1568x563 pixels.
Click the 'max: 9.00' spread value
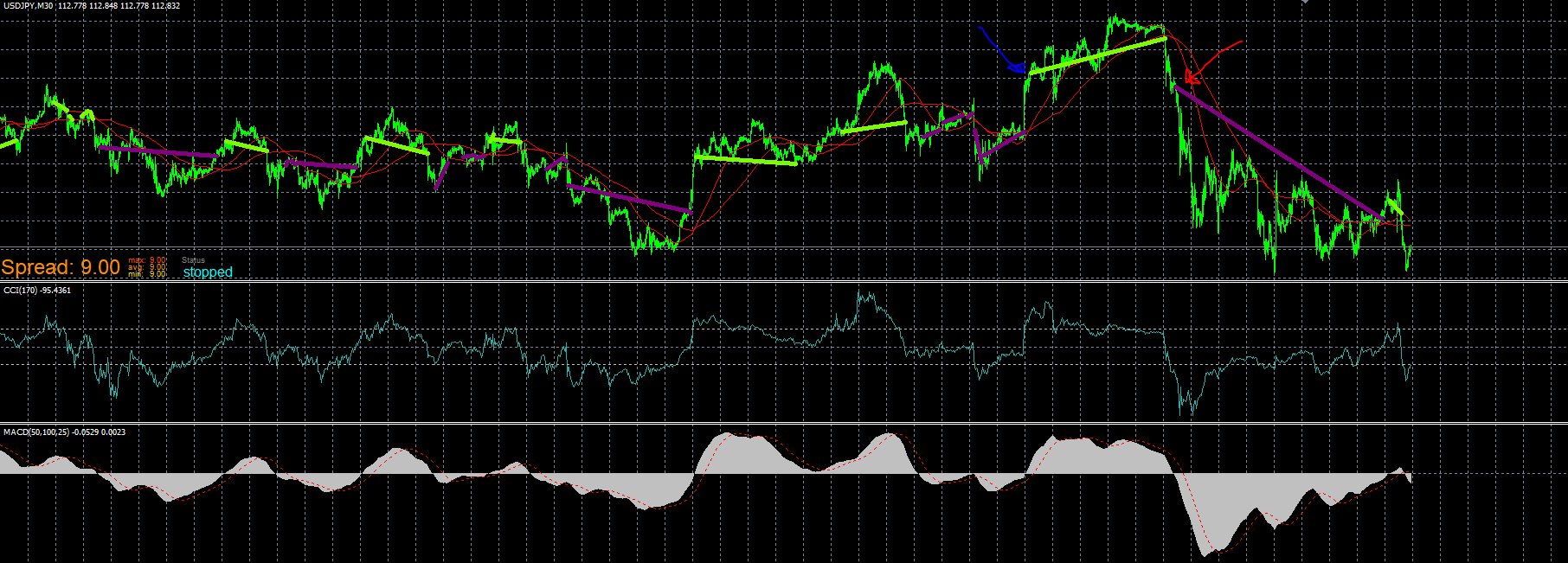pos(147,260)
